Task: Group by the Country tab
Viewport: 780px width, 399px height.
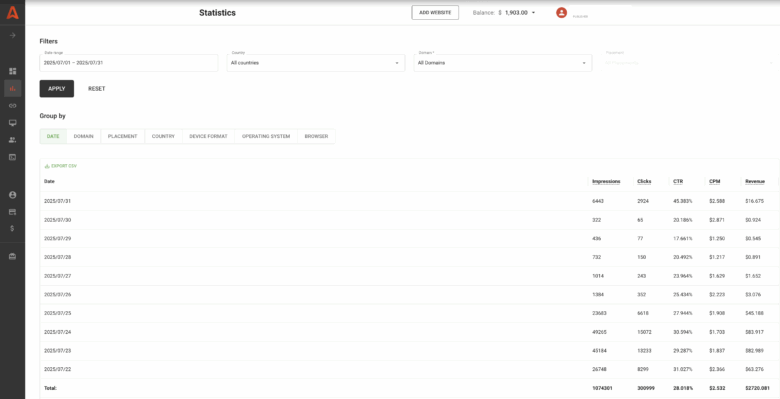Action: coord(163,136)
